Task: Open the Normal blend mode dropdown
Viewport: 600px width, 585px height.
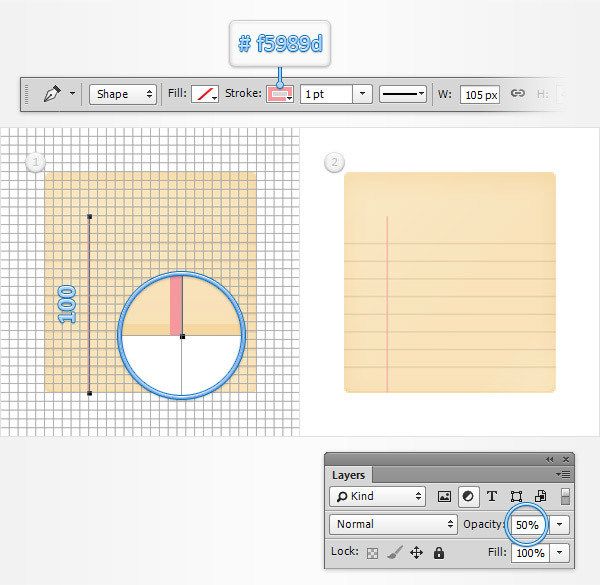Action: click(x=394, y=524)
